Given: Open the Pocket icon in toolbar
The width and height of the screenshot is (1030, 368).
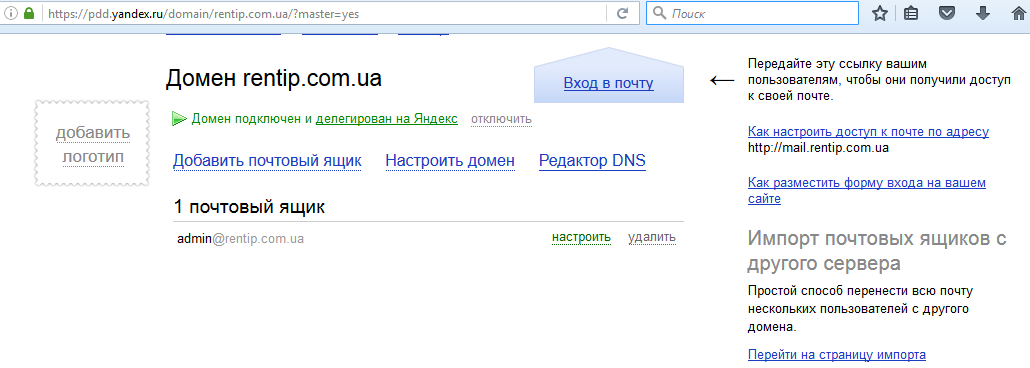Looking at the screenshot, I should point(947,14).
